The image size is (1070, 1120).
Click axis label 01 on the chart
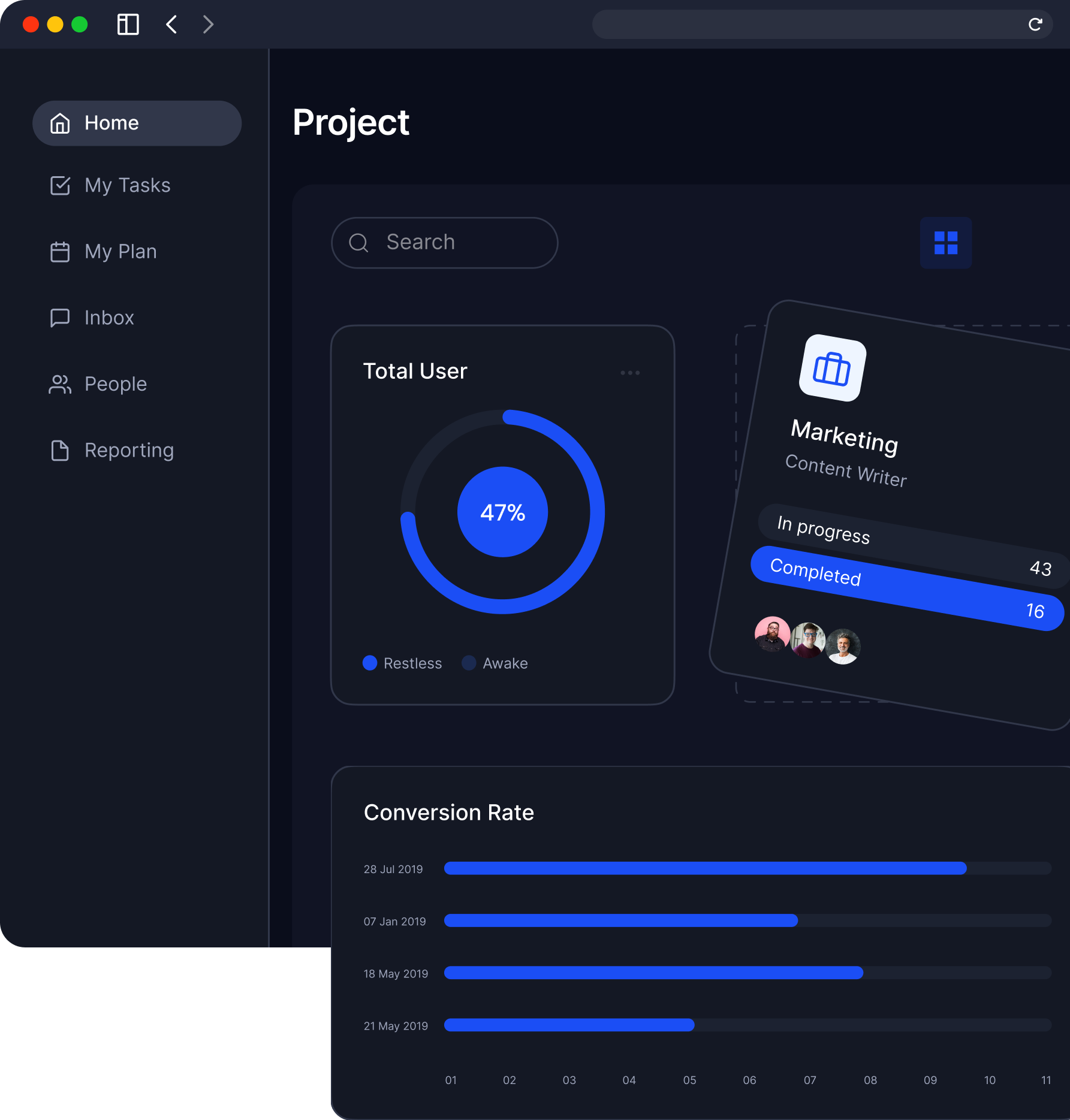(451, 1080)
